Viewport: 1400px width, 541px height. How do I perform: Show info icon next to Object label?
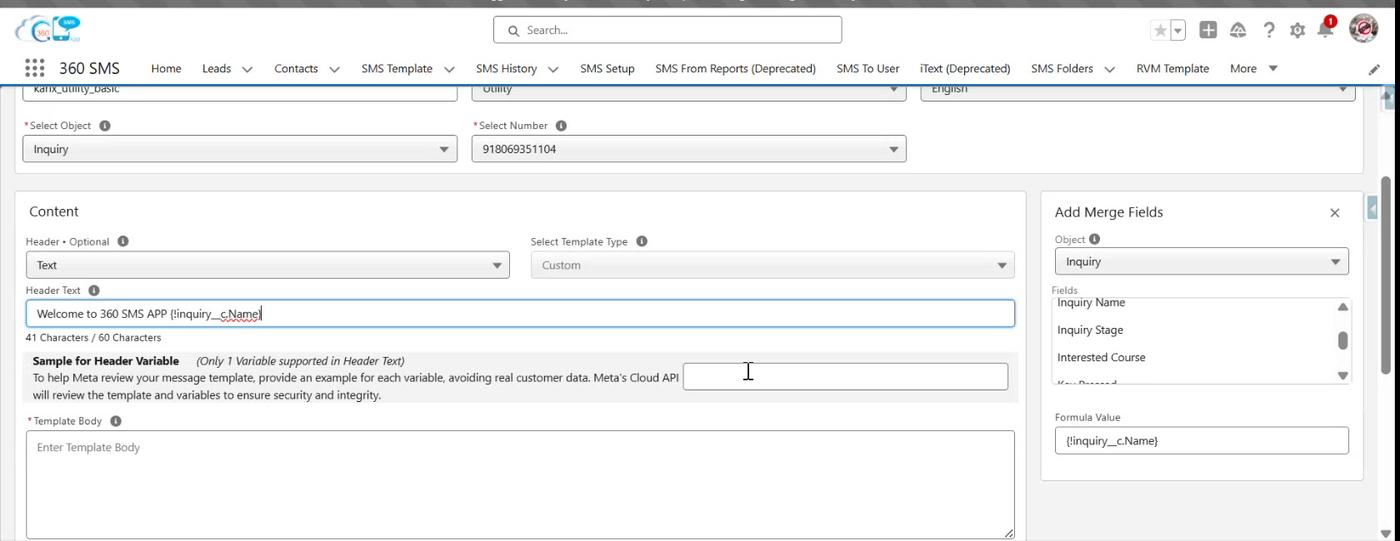pyautogui.click(x=1094, y=240)
